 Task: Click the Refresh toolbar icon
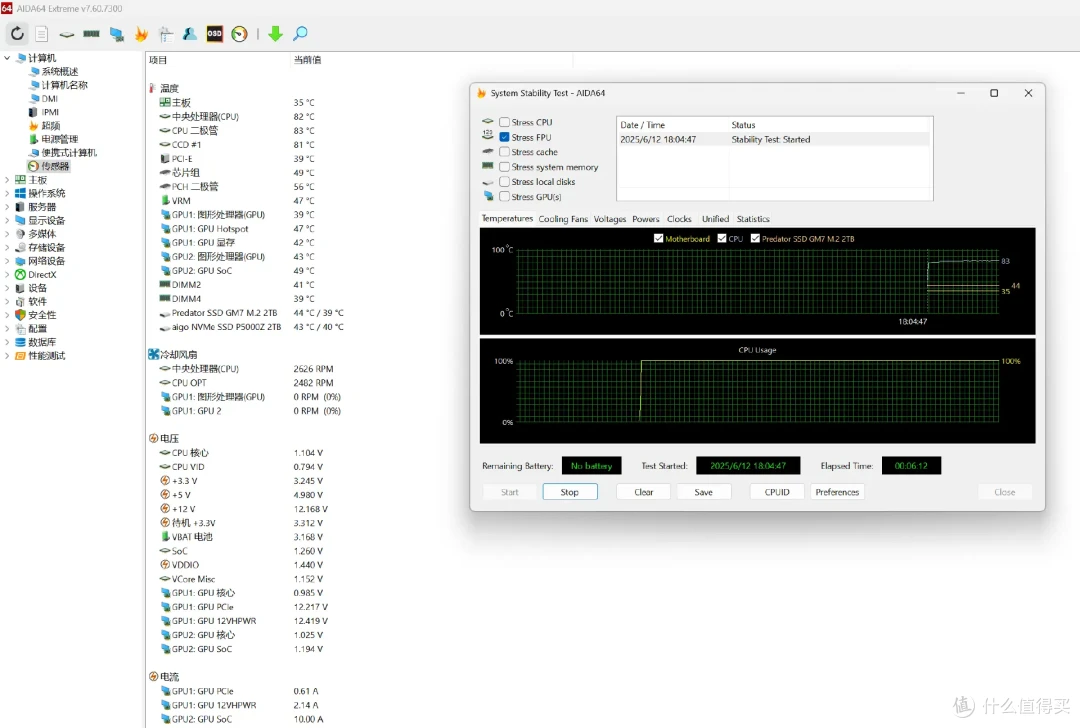(17, 33)
